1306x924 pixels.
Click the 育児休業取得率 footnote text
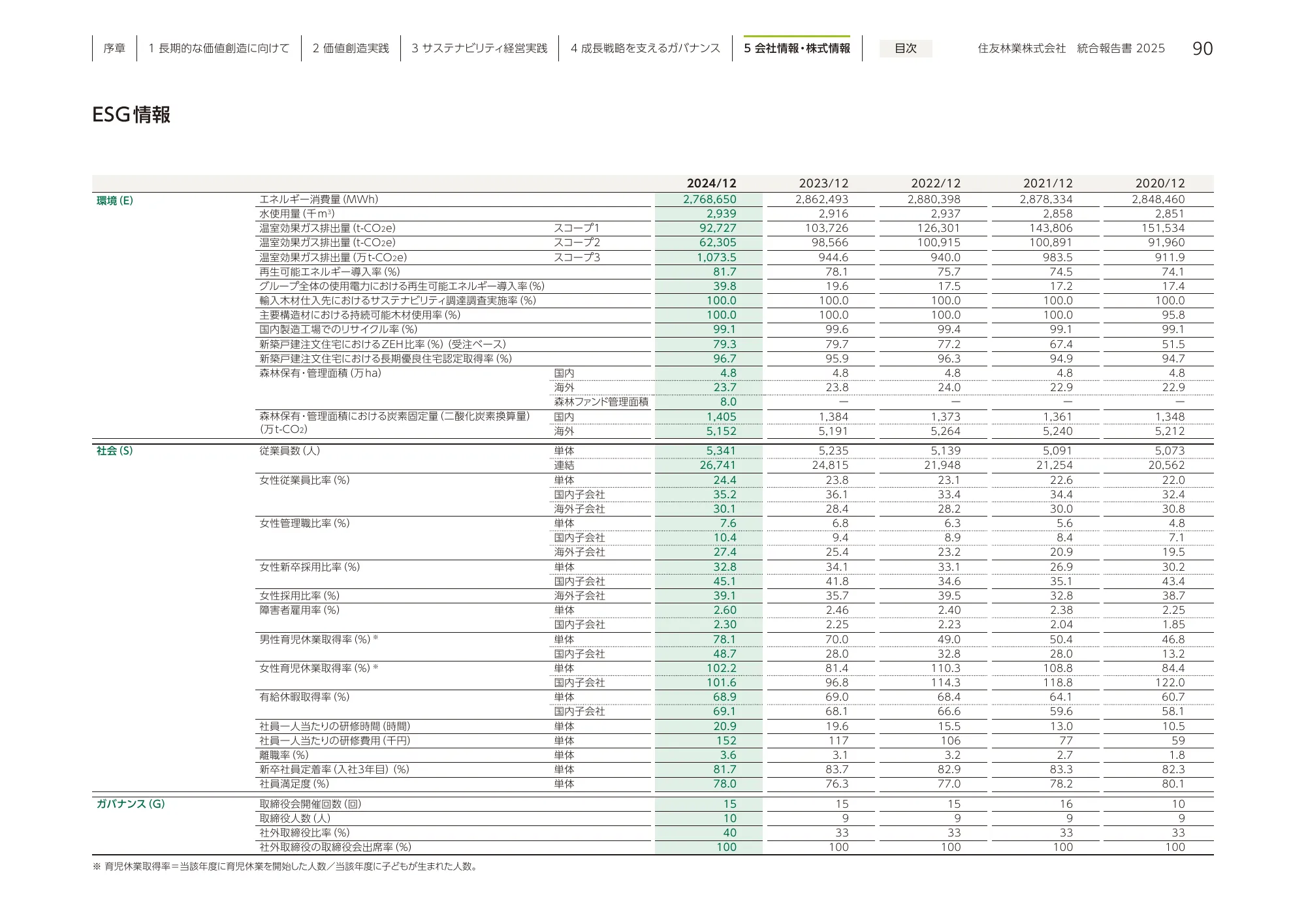(291, 867)
